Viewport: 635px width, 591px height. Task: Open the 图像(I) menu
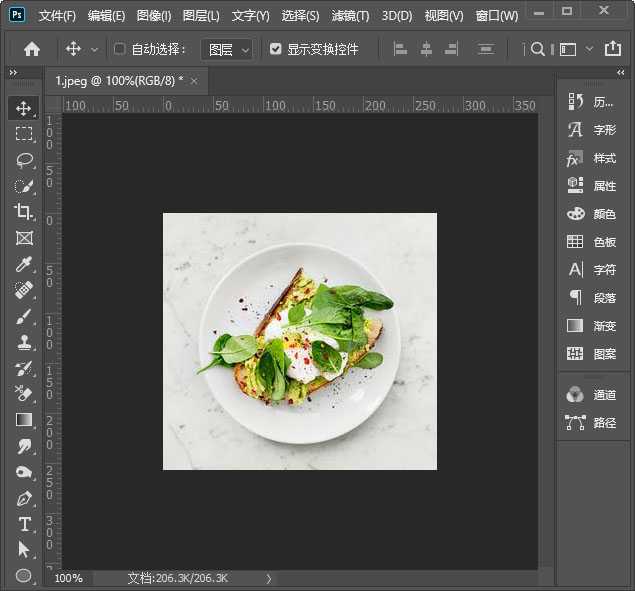pyautogui.click(x=153, y=16)
